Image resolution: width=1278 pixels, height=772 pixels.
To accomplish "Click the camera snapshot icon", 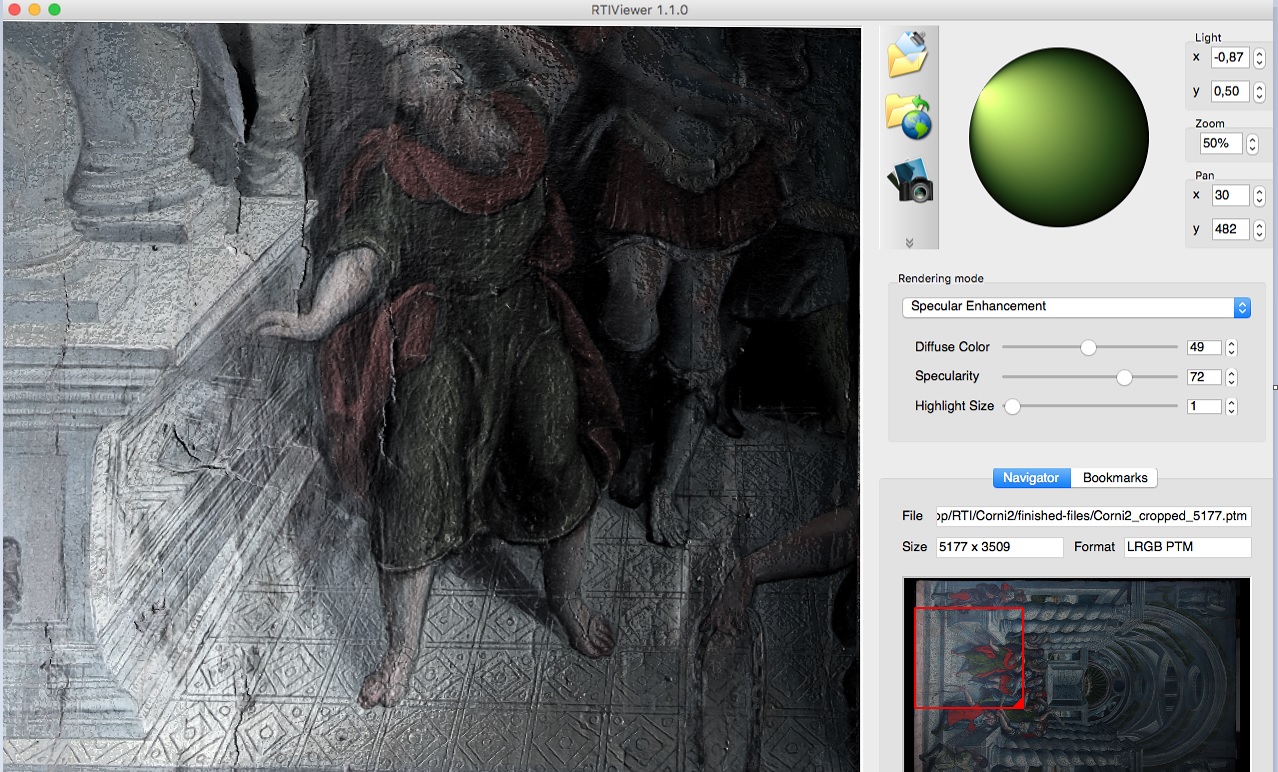I will point(909,181).
